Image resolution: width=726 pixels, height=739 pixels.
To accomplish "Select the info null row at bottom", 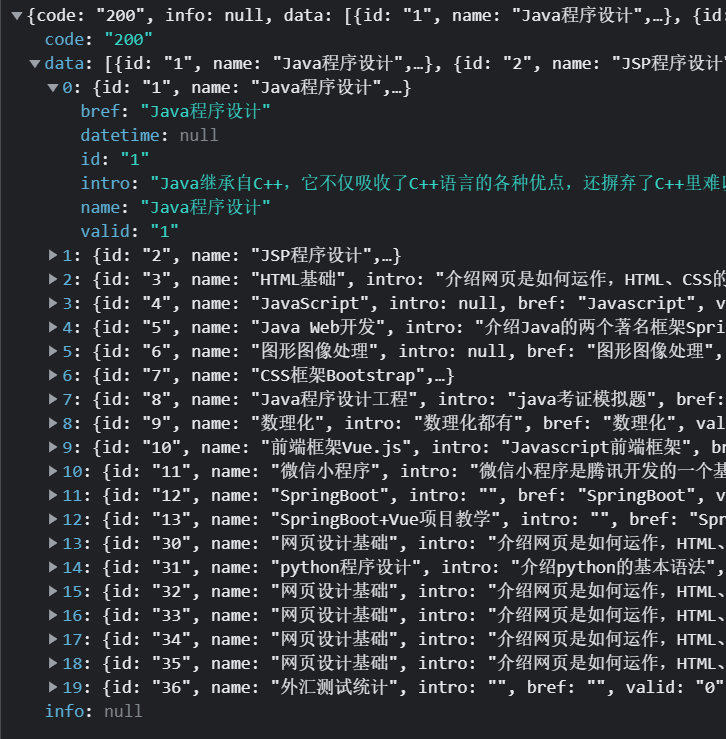I will [93, 711].
